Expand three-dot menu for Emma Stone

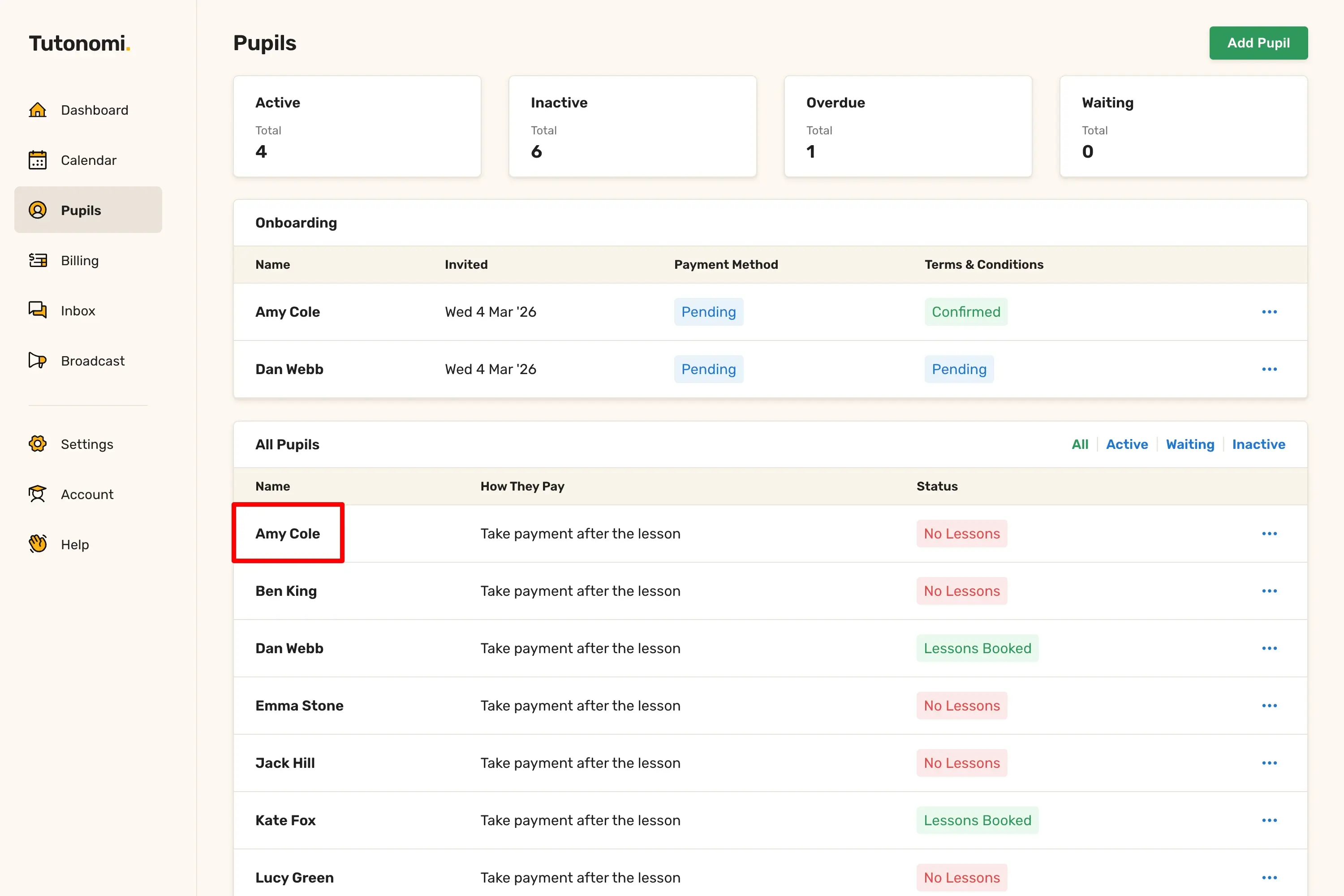(x=1269, y=706)
